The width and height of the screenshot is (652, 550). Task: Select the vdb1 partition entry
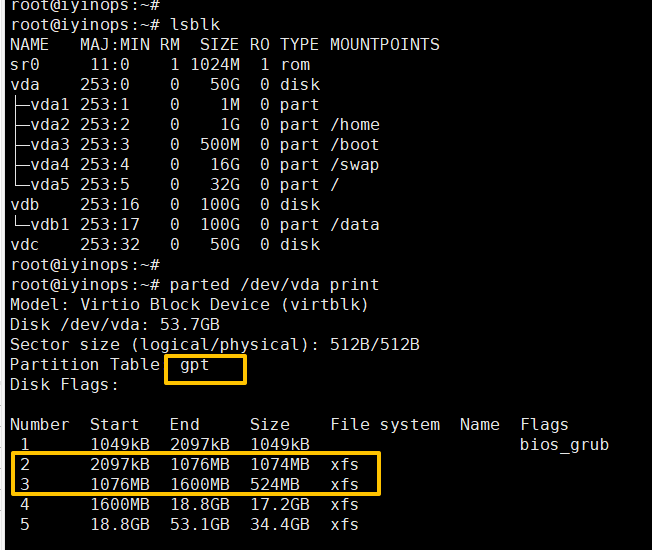coord(50,224)
